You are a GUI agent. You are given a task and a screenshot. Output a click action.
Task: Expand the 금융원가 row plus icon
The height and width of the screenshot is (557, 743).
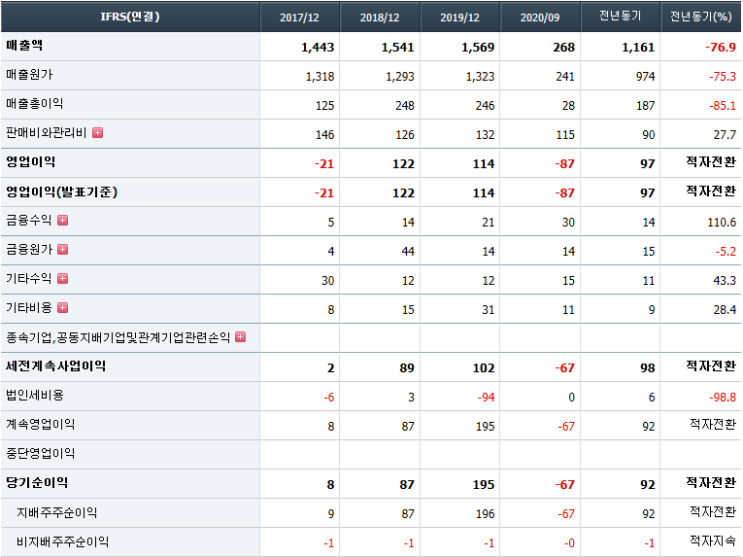point(63,249)
